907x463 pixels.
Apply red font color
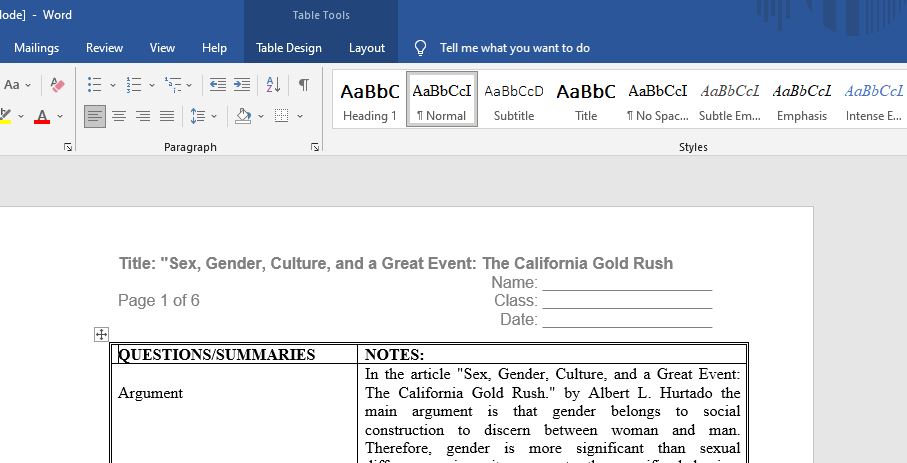pos(42,116)
